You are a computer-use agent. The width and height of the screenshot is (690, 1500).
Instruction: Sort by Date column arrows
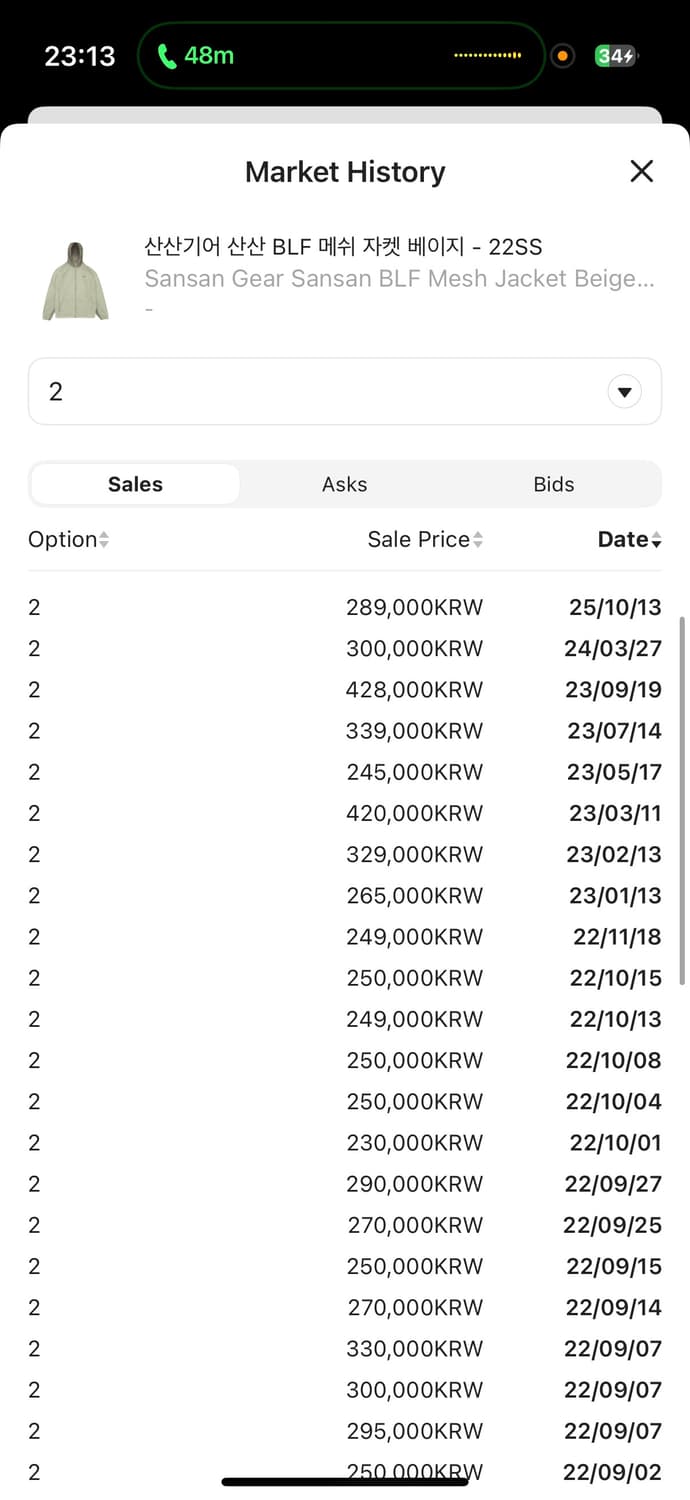click(656, 540)
